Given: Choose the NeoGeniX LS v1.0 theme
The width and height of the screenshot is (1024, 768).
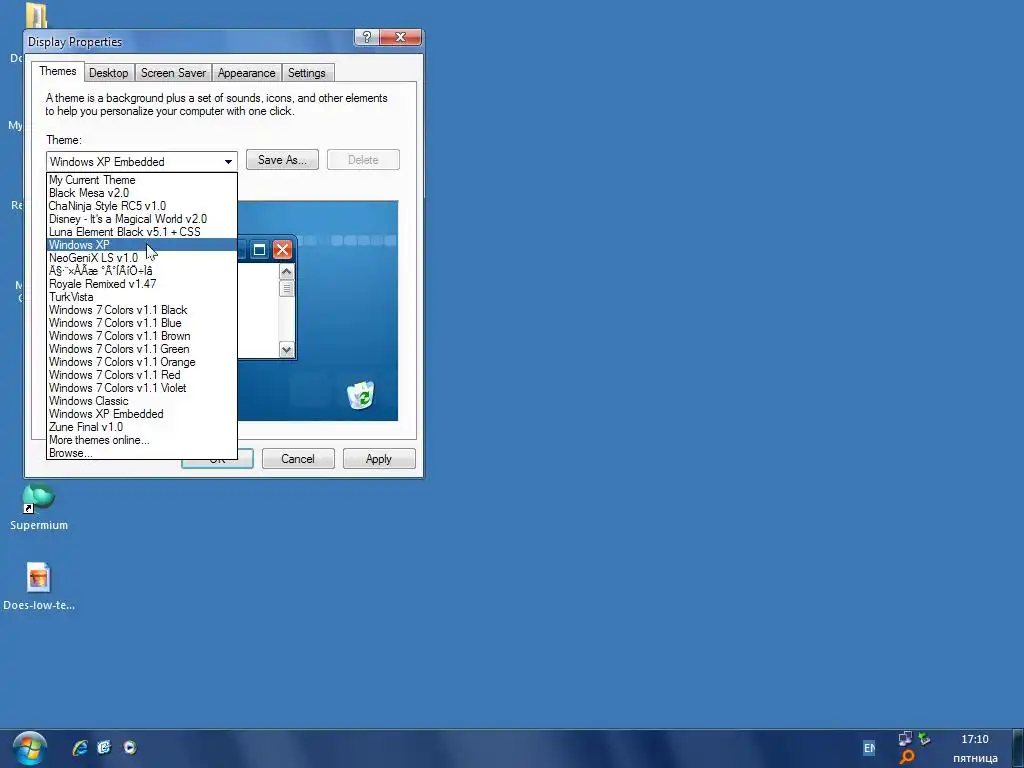Looking at the screenshot, I should tap(142, 258).
